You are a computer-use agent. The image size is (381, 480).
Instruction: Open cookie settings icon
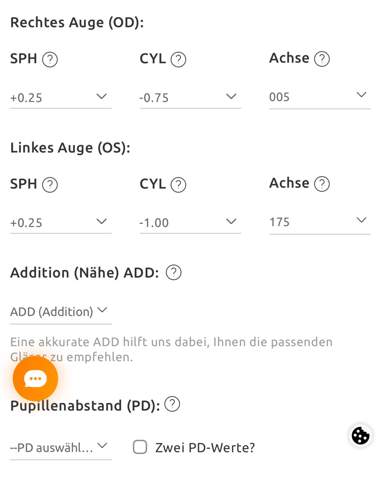click(x=361, y=435)
